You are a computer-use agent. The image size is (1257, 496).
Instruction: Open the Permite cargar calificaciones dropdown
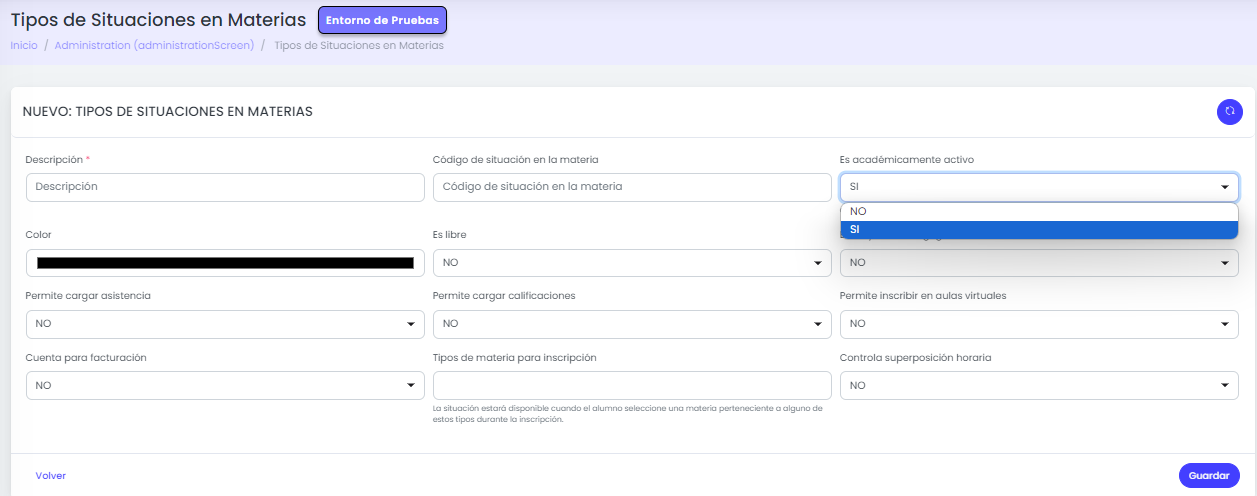click(x=632, y=324)
